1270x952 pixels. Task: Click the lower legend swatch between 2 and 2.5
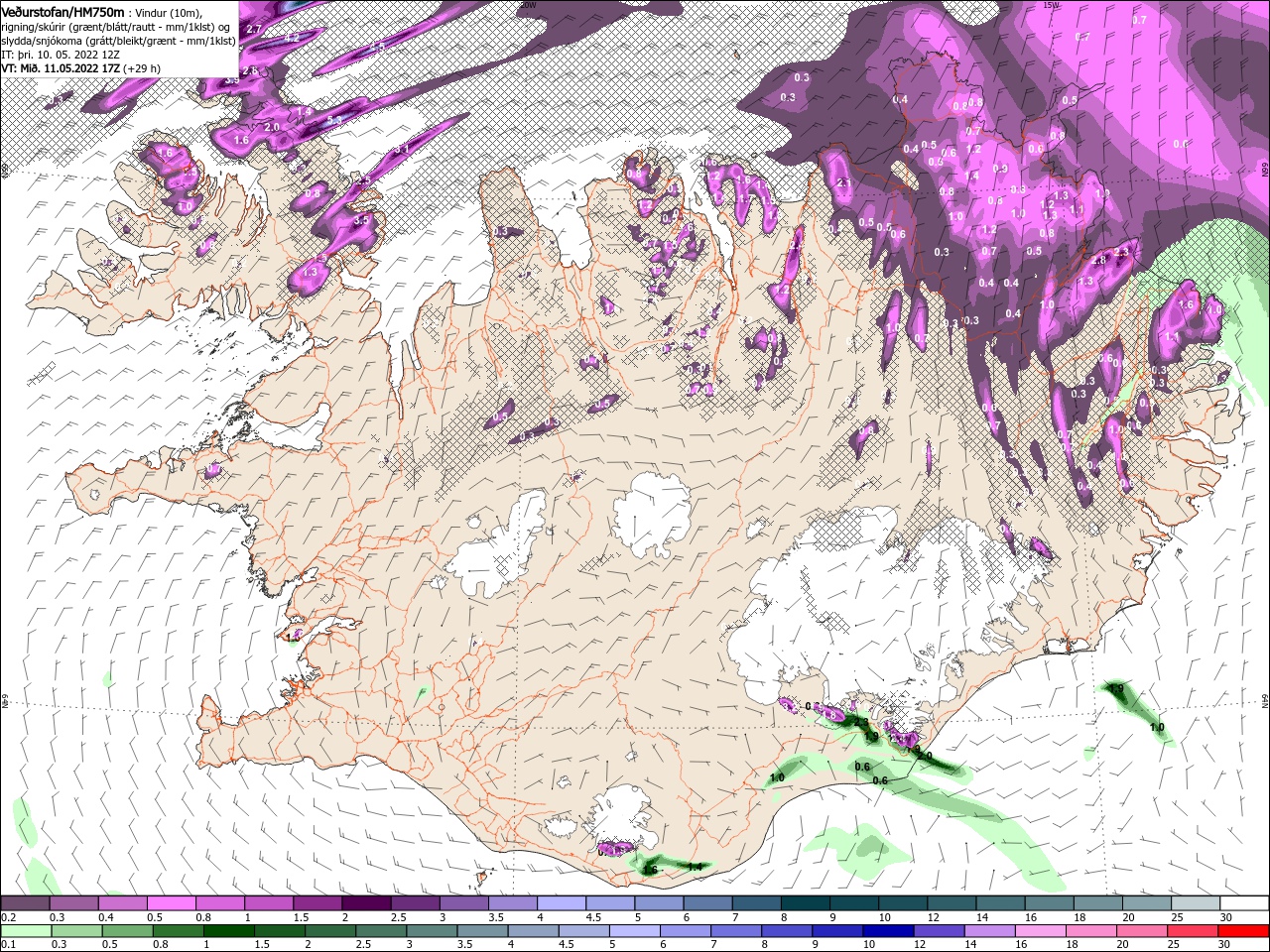330,930
